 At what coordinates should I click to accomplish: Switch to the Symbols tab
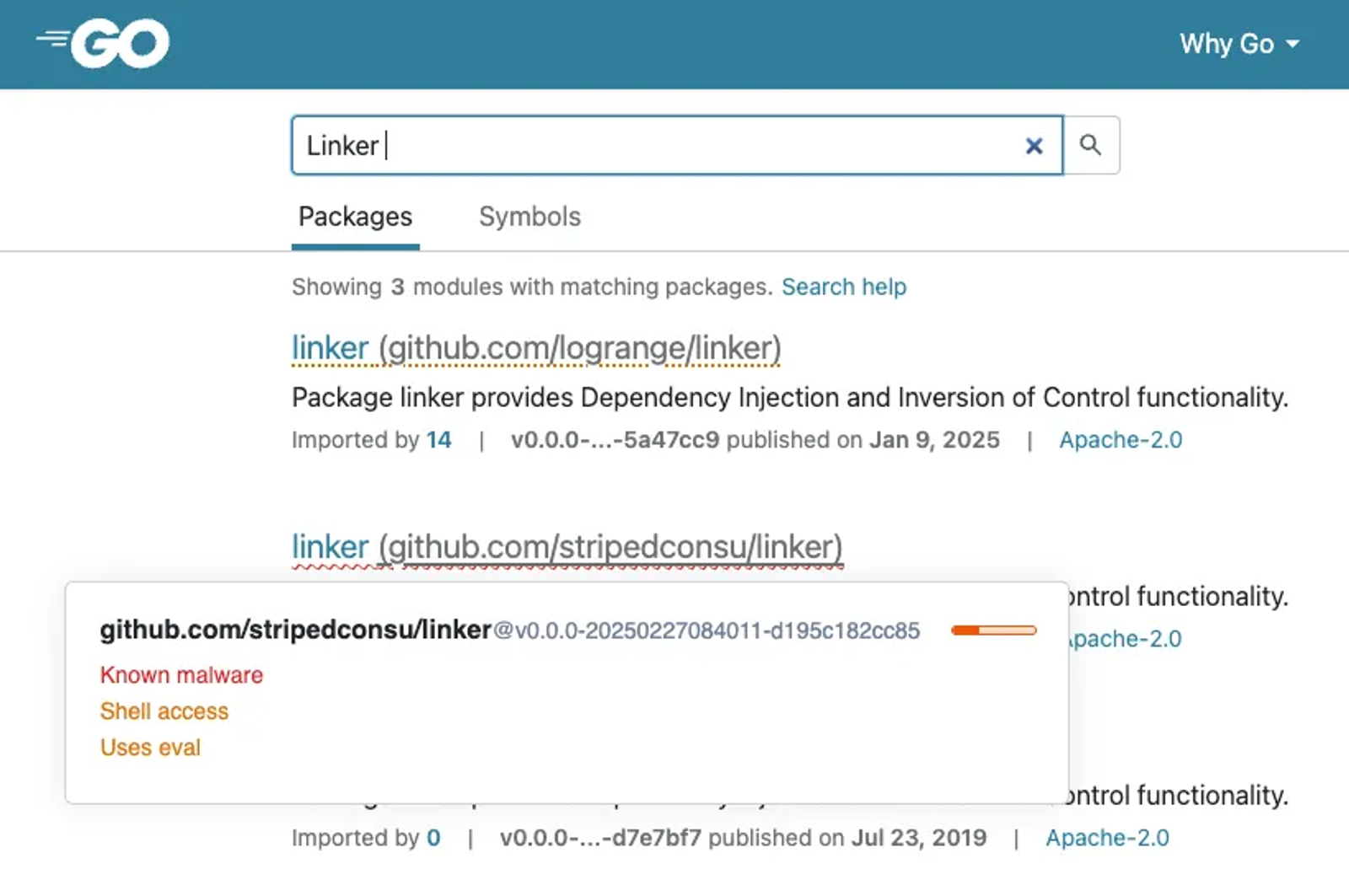529,217
